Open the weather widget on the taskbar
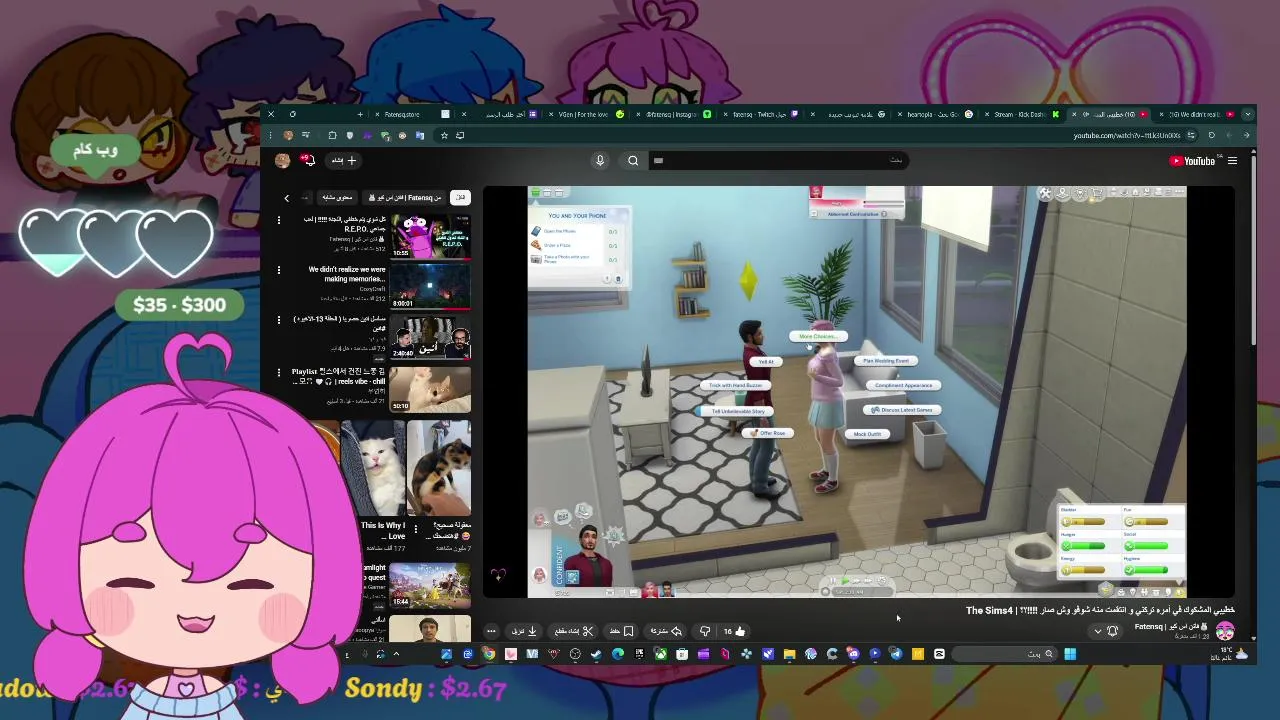 1229,654
